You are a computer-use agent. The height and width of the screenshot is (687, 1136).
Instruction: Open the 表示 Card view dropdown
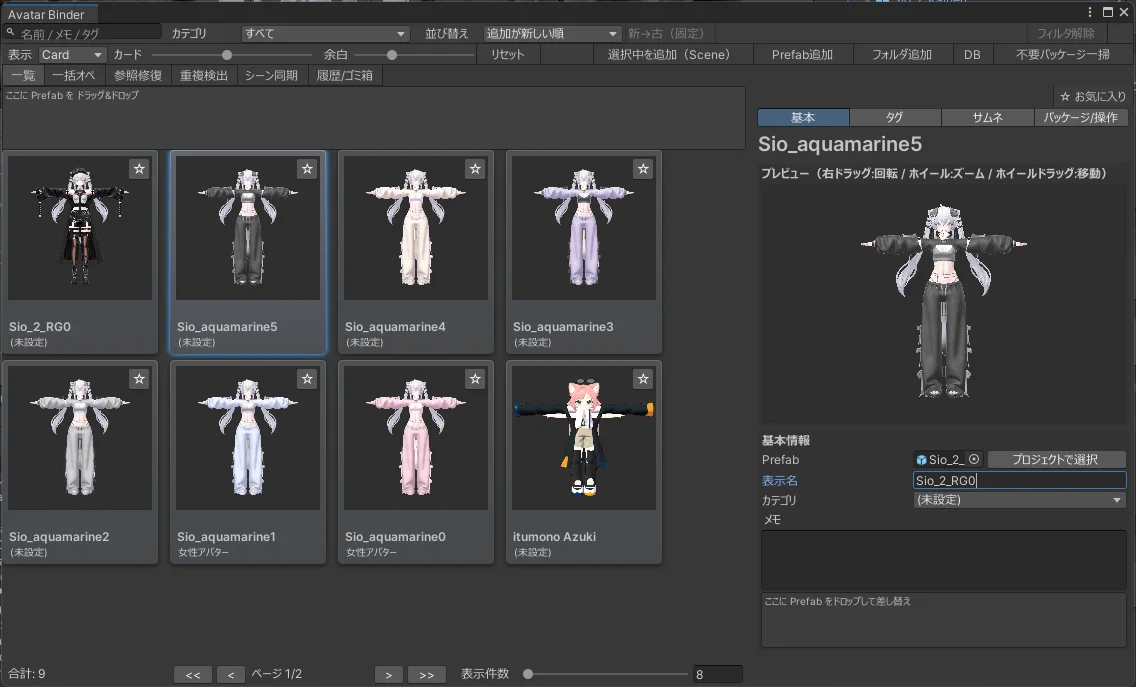click(x=70, y=54)
